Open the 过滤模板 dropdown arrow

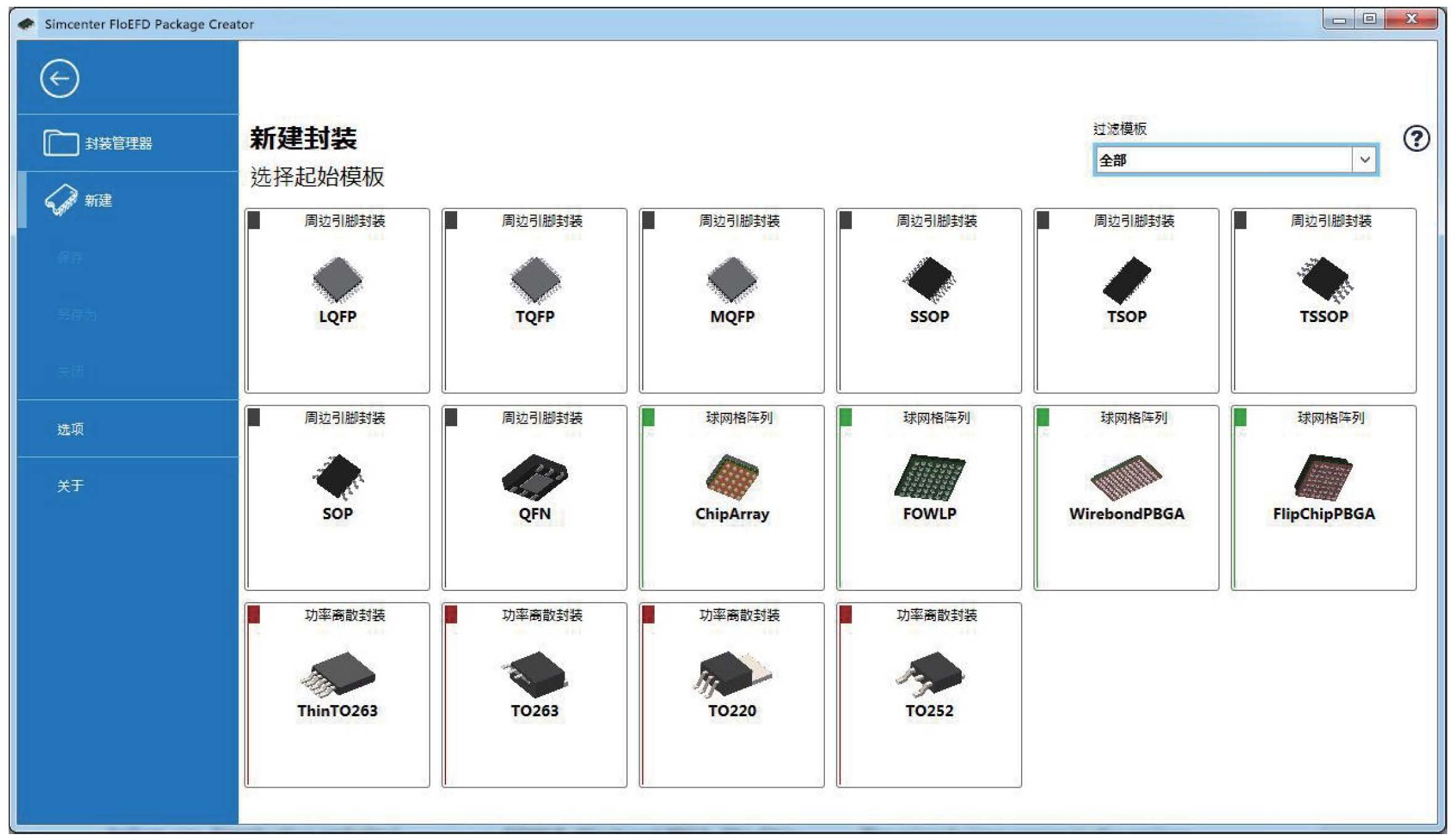coord(1365,160)
